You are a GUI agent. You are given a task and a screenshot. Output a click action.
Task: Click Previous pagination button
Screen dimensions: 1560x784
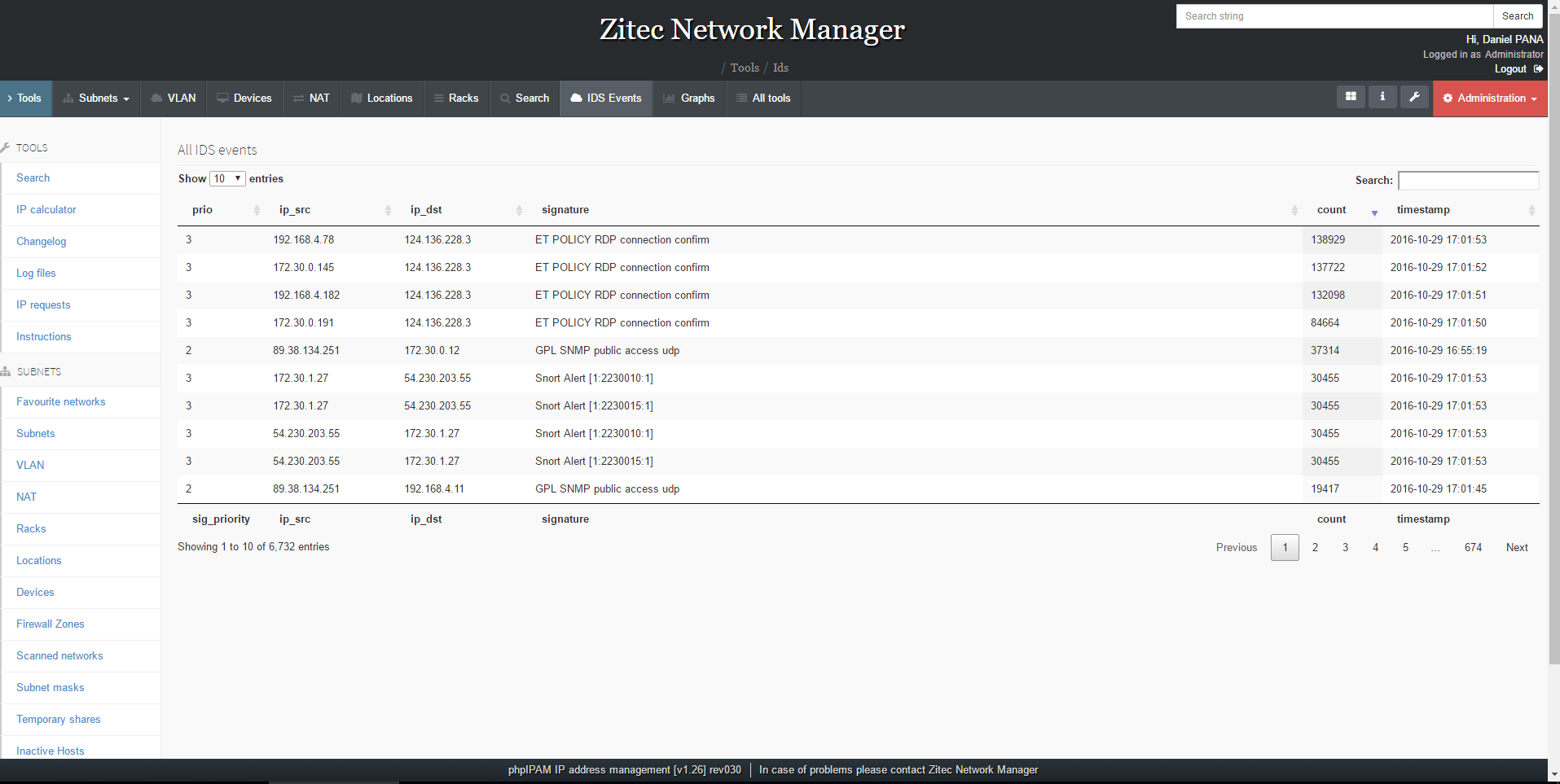(x=1237, y=547)
